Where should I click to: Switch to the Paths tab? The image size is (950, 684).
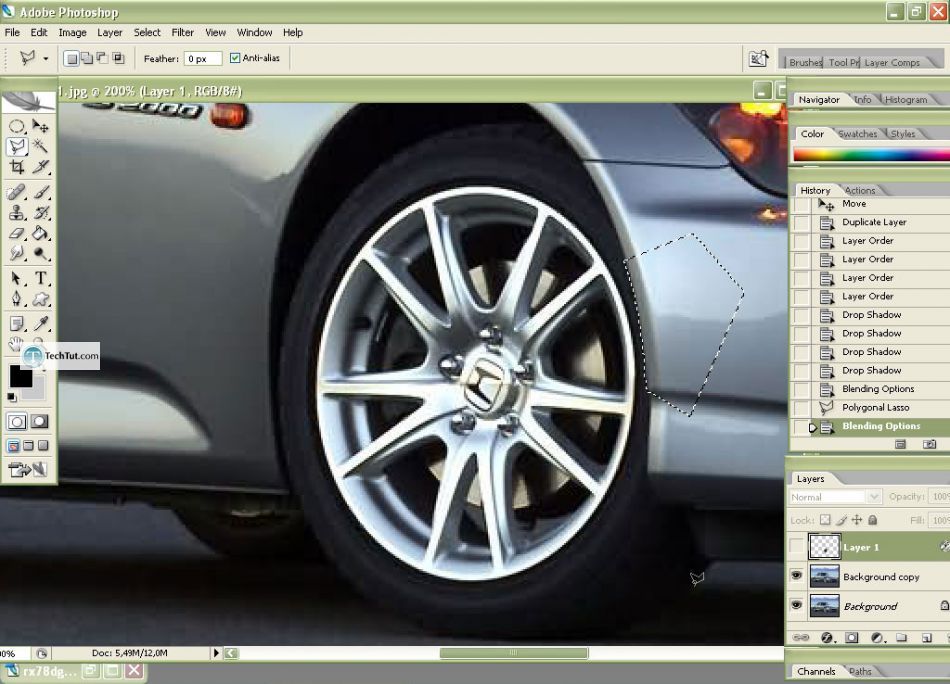pyautogui.click(x=860, y=671)
